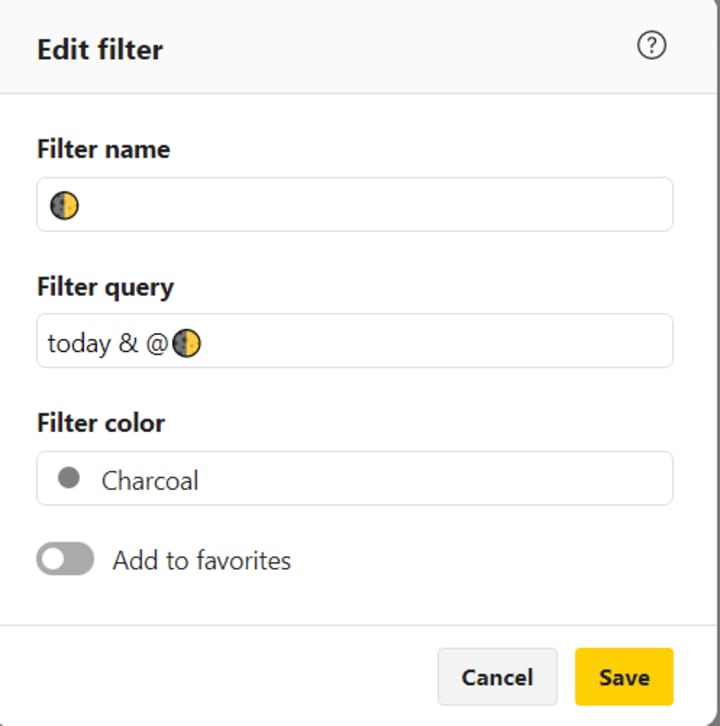
Task: Place cursor at the @ symbol in query
Action: 157,344
